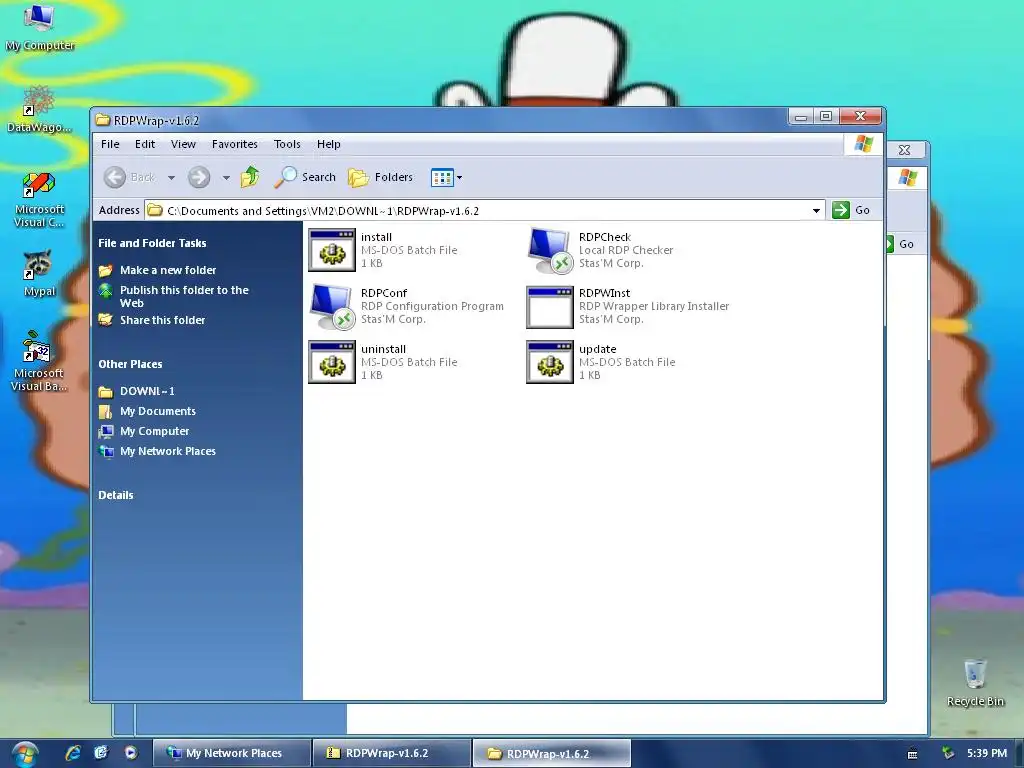1024x768 pixels.
Task: Click the second quick launch browser icon
Action: pos(101,753)
